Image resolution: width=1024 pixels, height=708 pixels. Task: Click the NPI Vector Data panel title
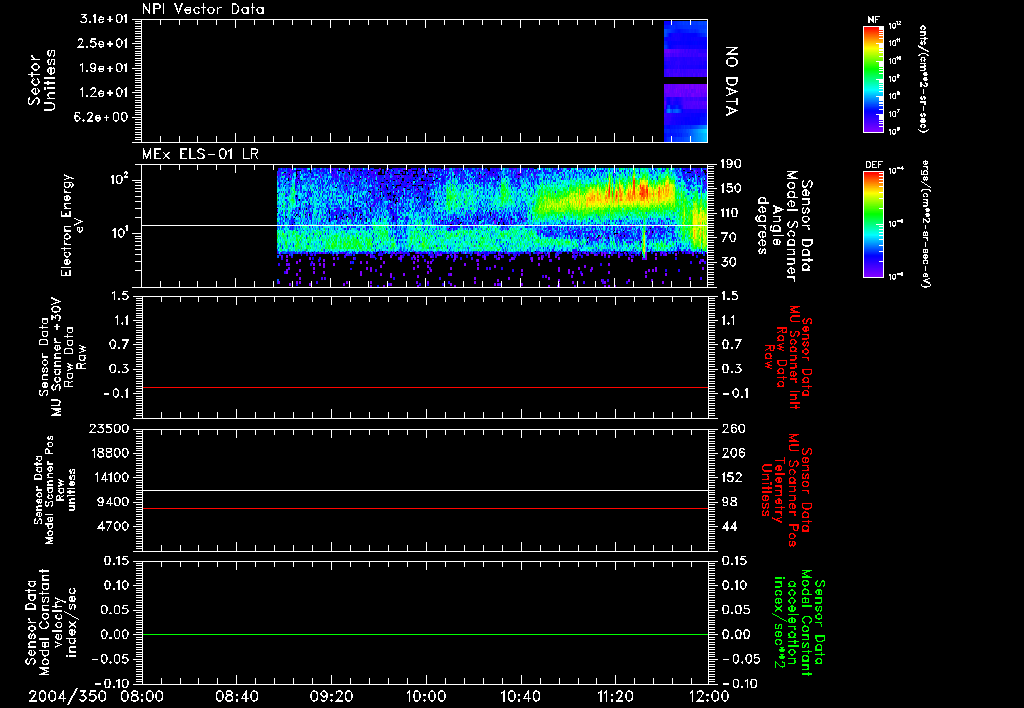click(203, 9)
